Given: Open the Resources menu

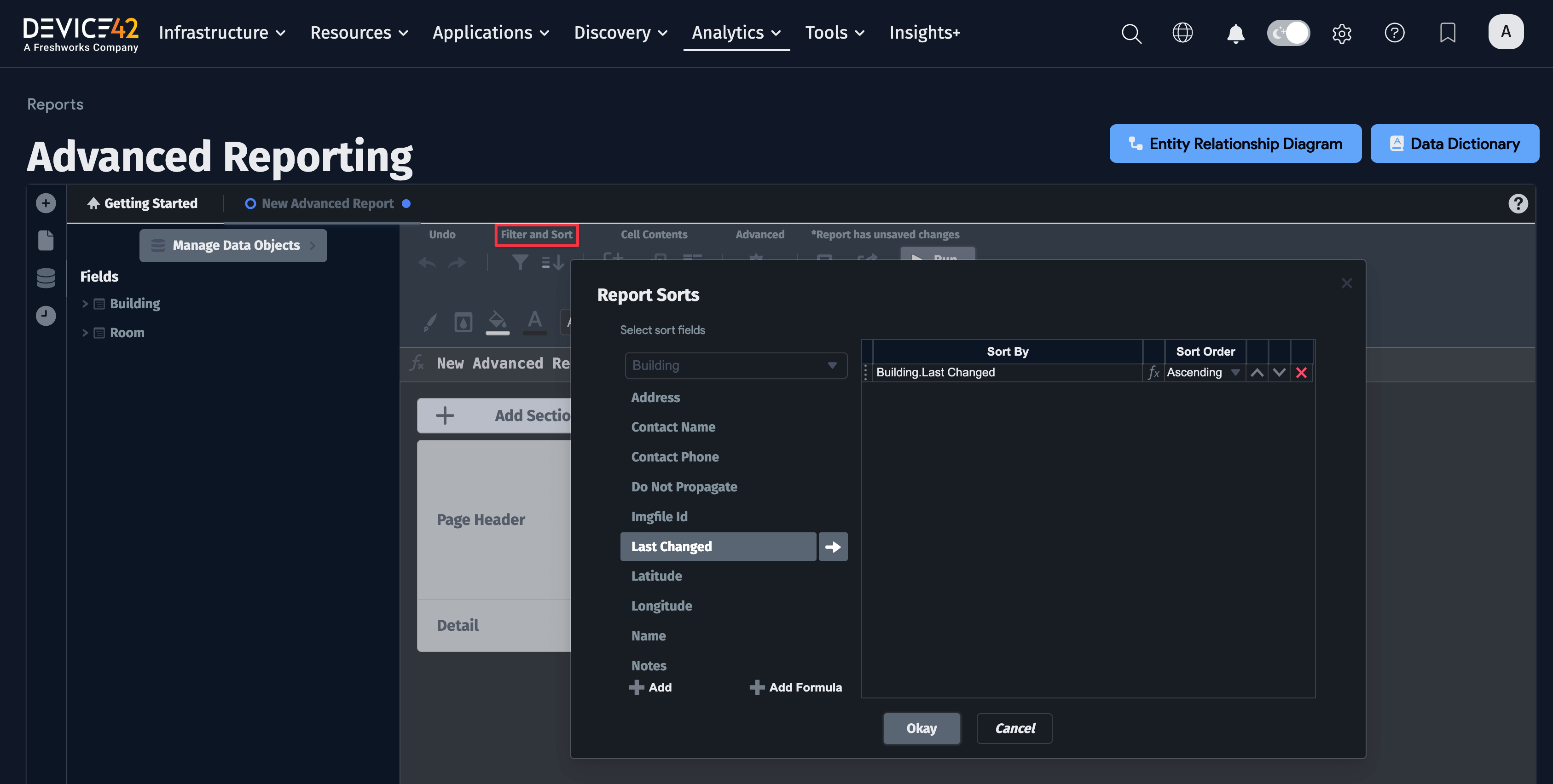Looking at the screenshot, I should (359, 33).
